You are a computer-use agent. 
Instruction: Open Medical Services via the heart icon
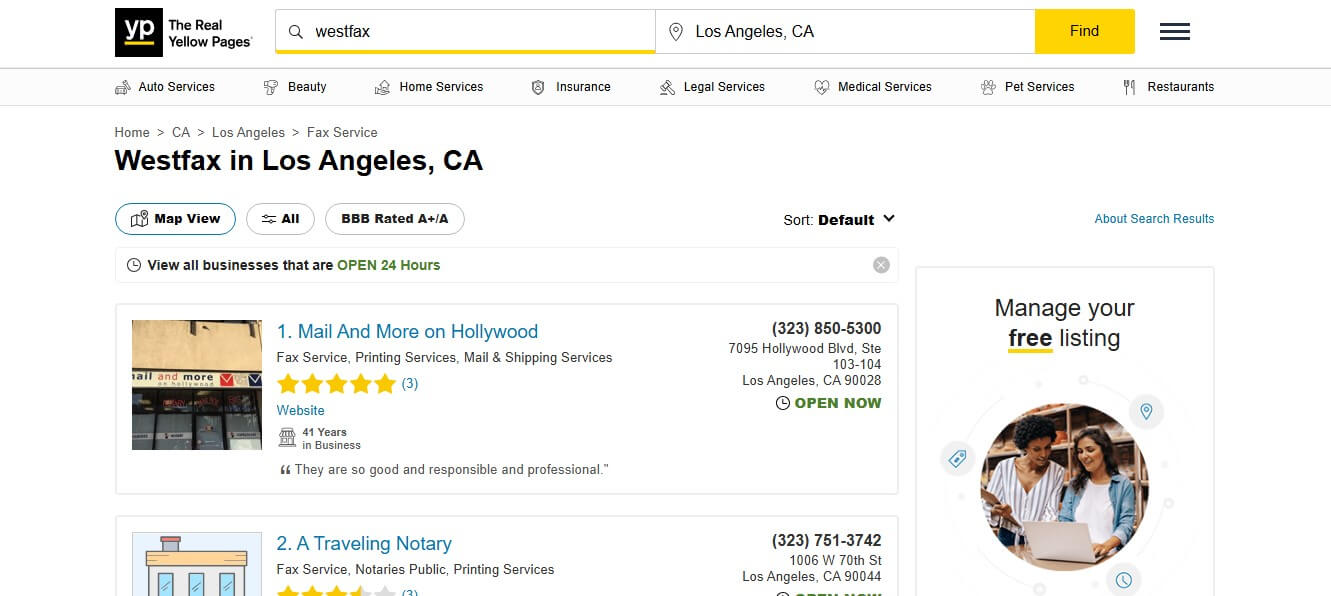[x=822, y=87]
